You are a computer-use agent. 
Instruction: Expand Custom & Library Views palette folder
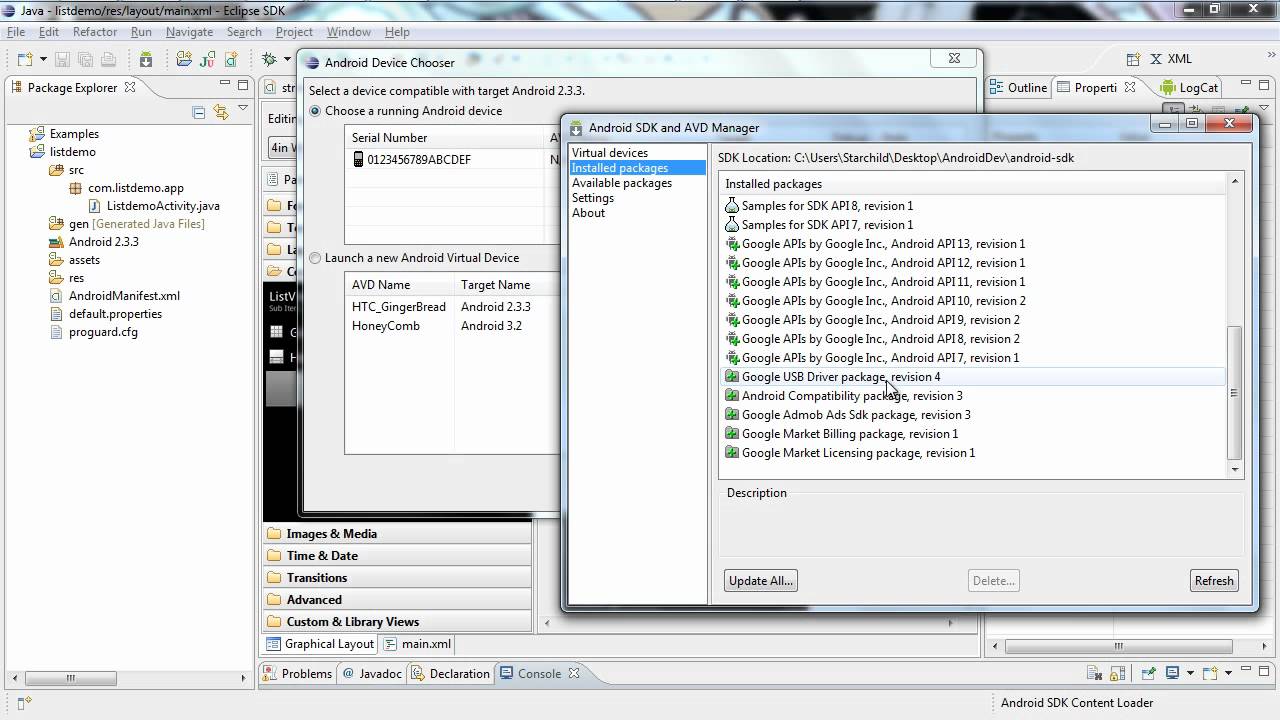tap(397, 622)
